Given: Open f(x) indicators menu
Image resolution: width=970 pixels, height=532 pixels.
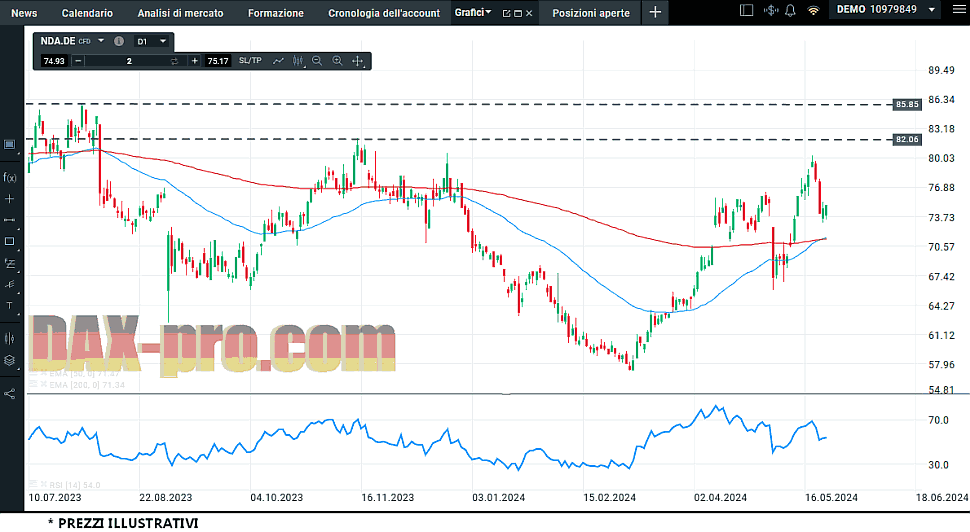Looking at the screenshot, I should click(x=9, y=178).
